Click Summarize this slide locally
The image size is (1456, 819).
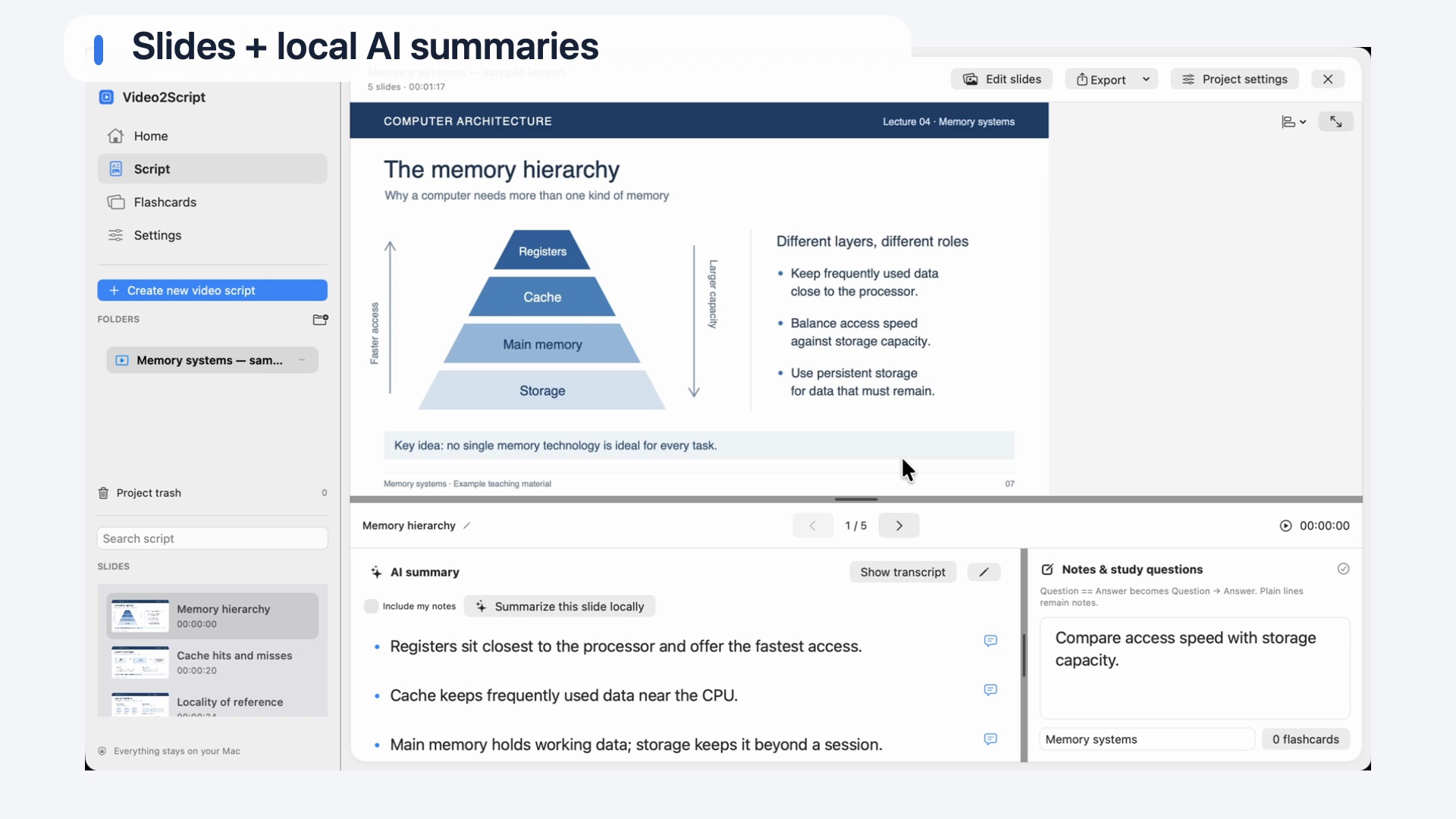(560, 607)
